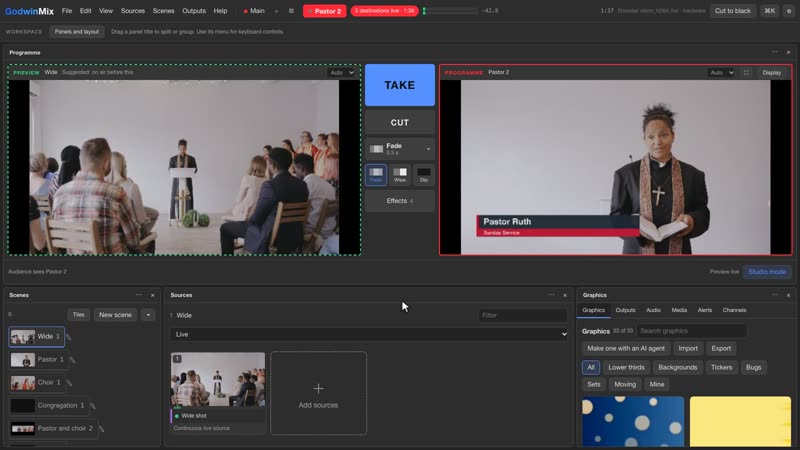
Task: Close the Scenes panel
Action: pyautogui.click(x=153, y=295)
